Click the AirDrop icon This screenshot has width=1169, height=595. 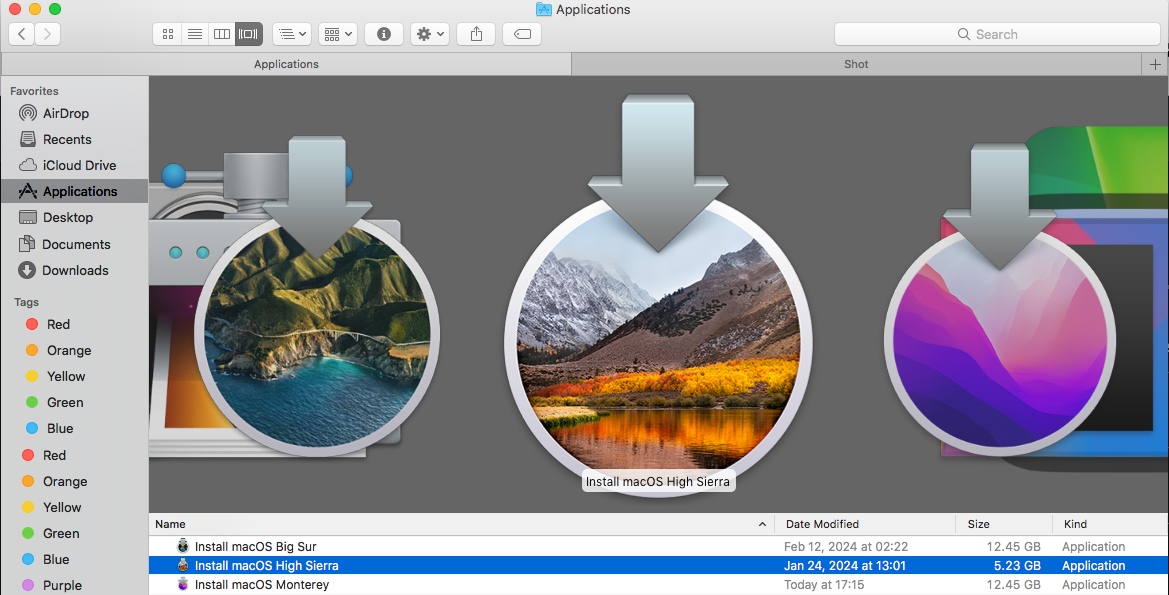click(x=28, y=113)
